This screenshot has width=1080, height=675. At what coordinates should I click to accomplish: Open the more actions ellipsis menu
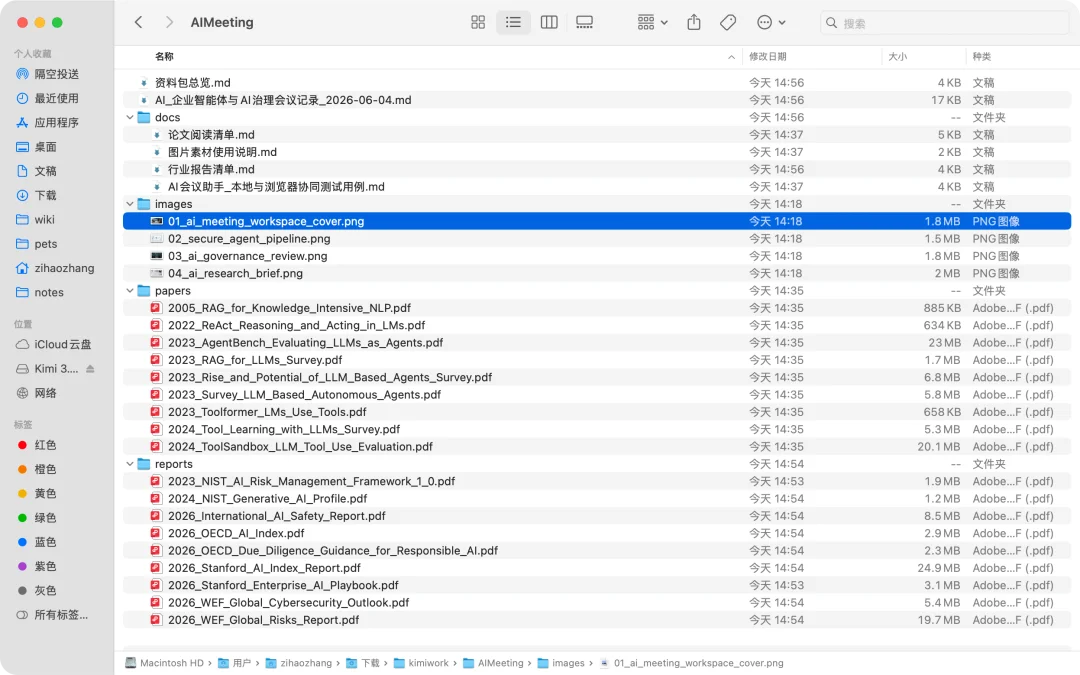click(x=771, y=23)
